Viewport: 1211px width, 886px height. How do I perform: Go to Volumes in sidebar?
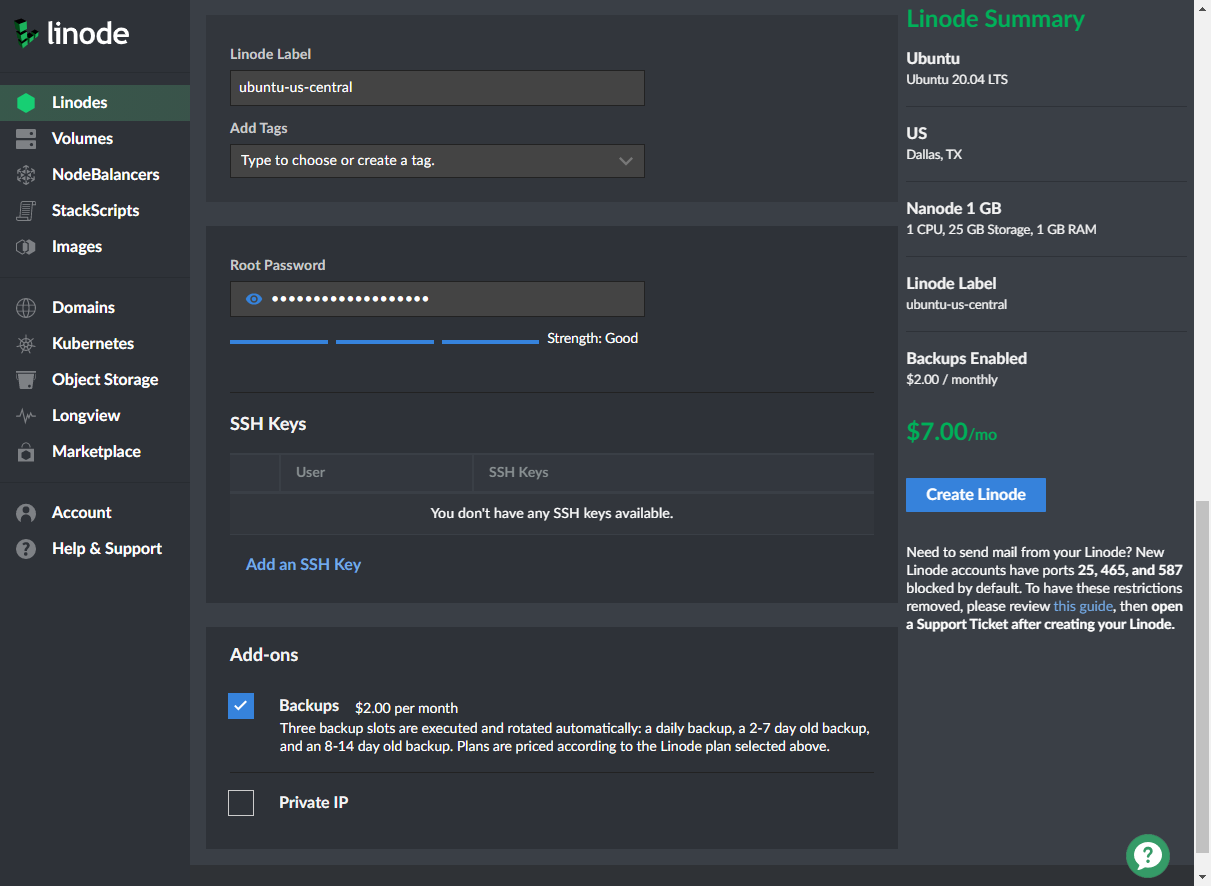[95, 139]
